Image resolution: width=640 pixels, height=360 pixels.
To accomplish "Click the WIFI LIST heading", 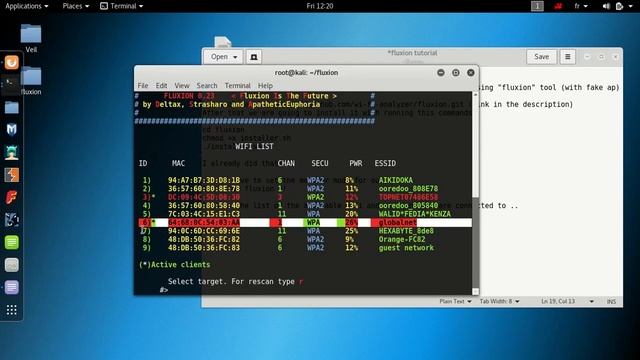I will pyautogui.click(x=254, y=147).
